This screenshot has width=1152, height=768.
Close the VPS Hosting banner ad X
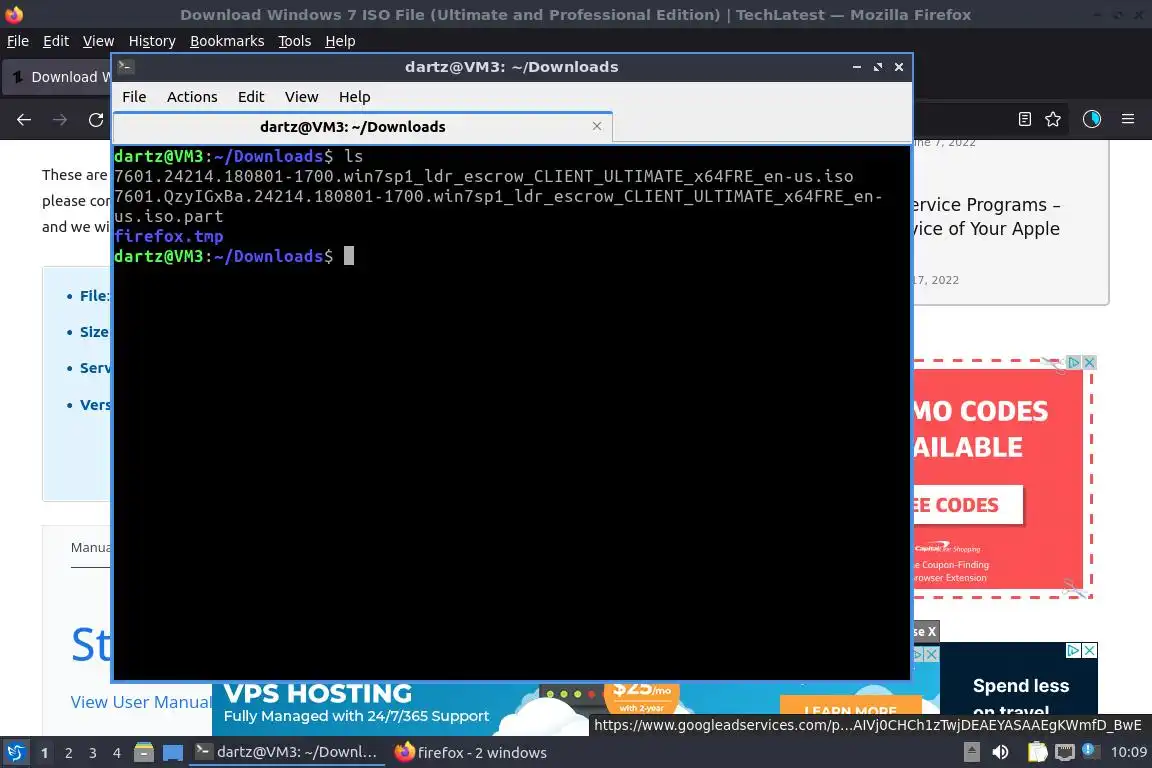click(931, 654)
